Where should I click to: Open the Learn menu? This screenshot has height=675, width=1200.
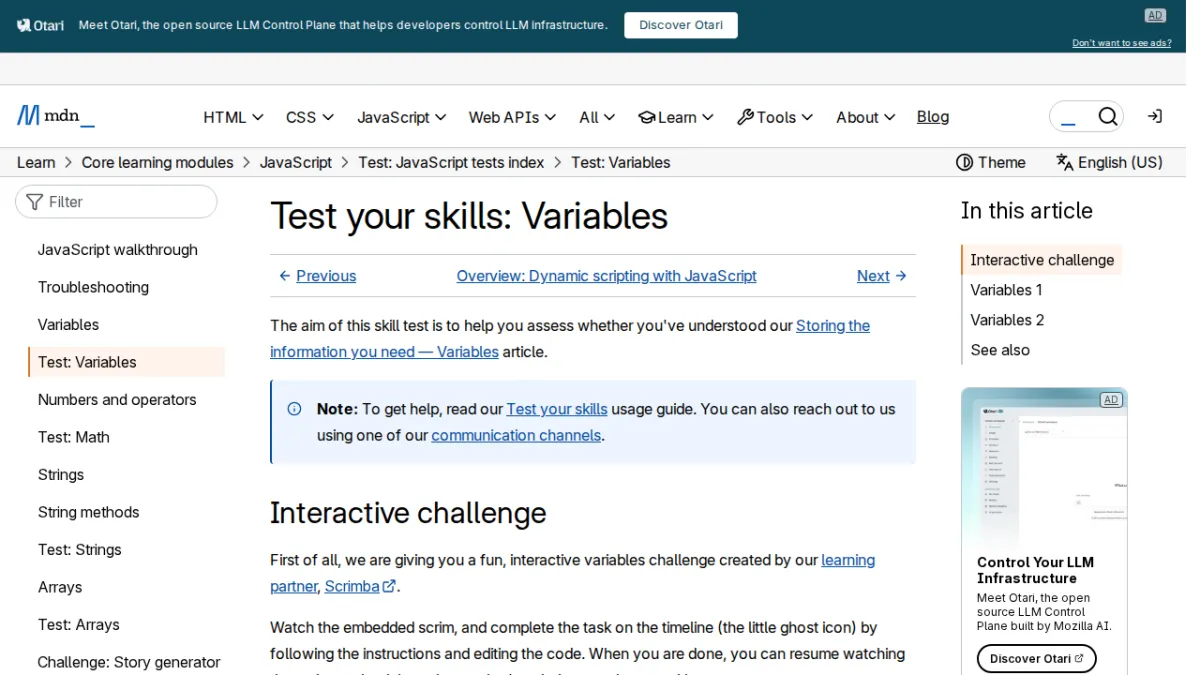click(x=676, y=117)
